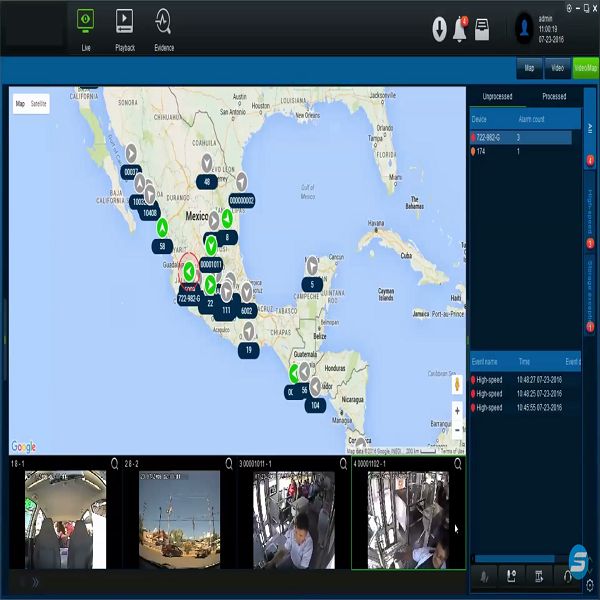Viewport: 600px width, 600px height.
Task: Switch map to Satellite view
Action: pyautogui.click(x=39, y=103)
